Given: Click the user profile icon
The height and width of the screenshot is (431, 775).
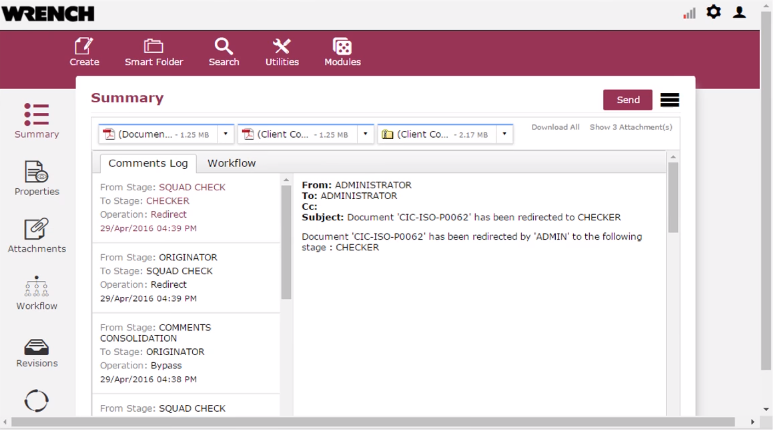Looking at the screenshot, I should pos(740,12).
